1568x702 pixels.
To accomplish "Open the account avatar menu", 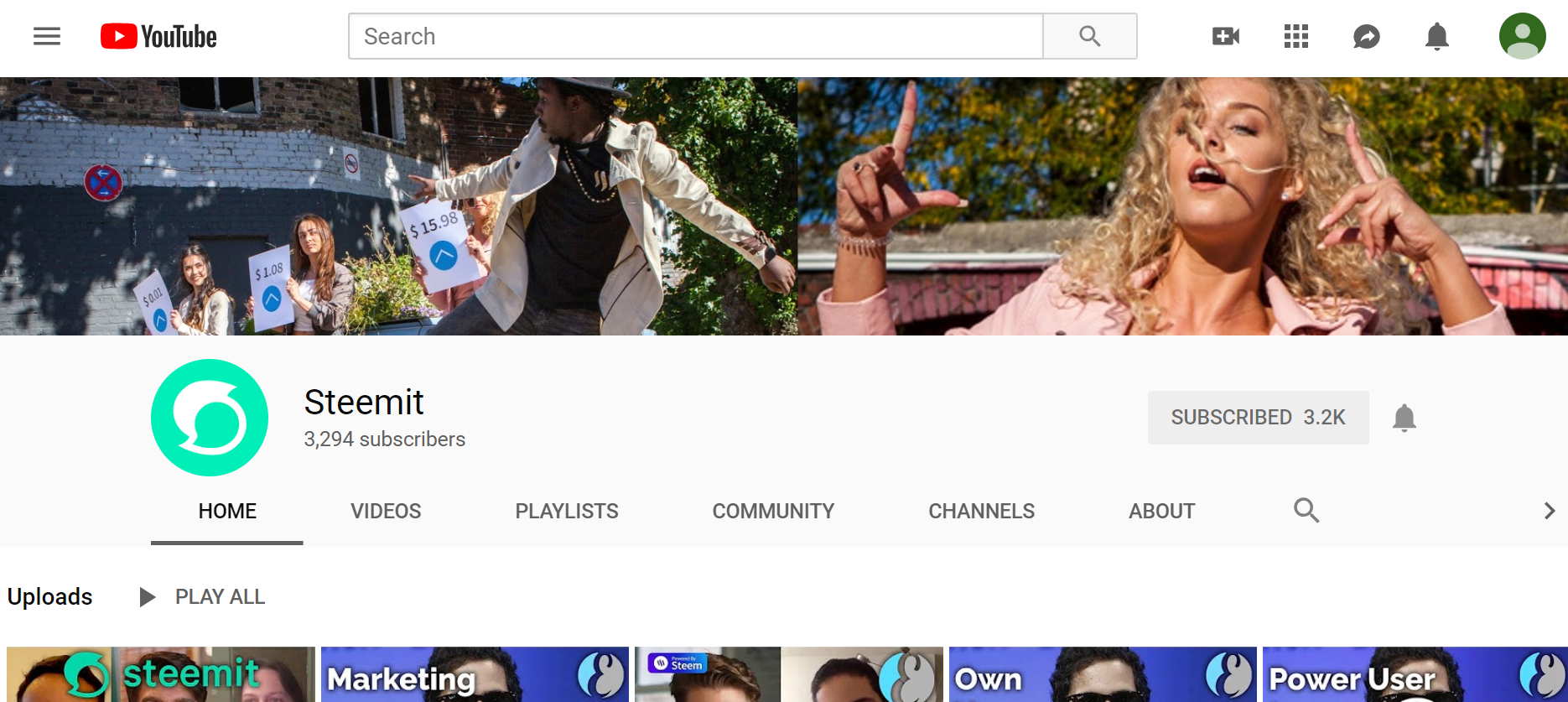I will [x=1523, y=36].
